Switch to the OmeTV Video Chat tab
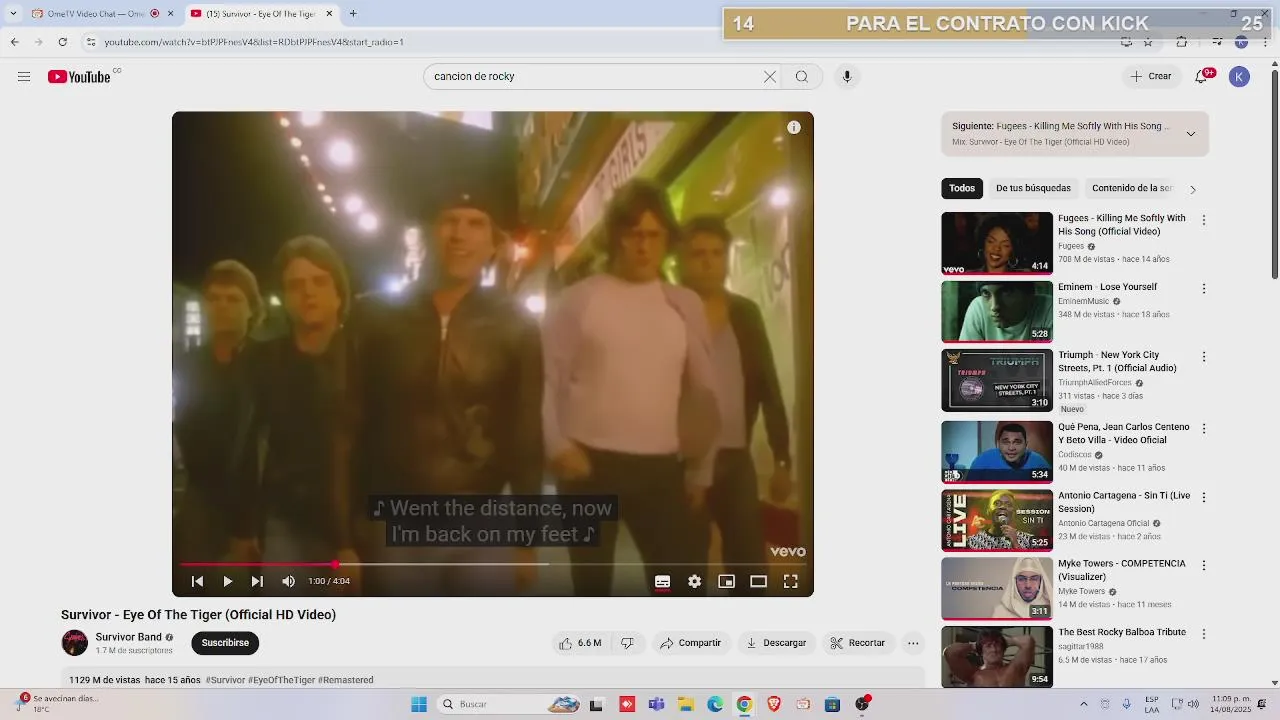Image resolution: width=1280 pixels, height=720 pixels. 95,14
